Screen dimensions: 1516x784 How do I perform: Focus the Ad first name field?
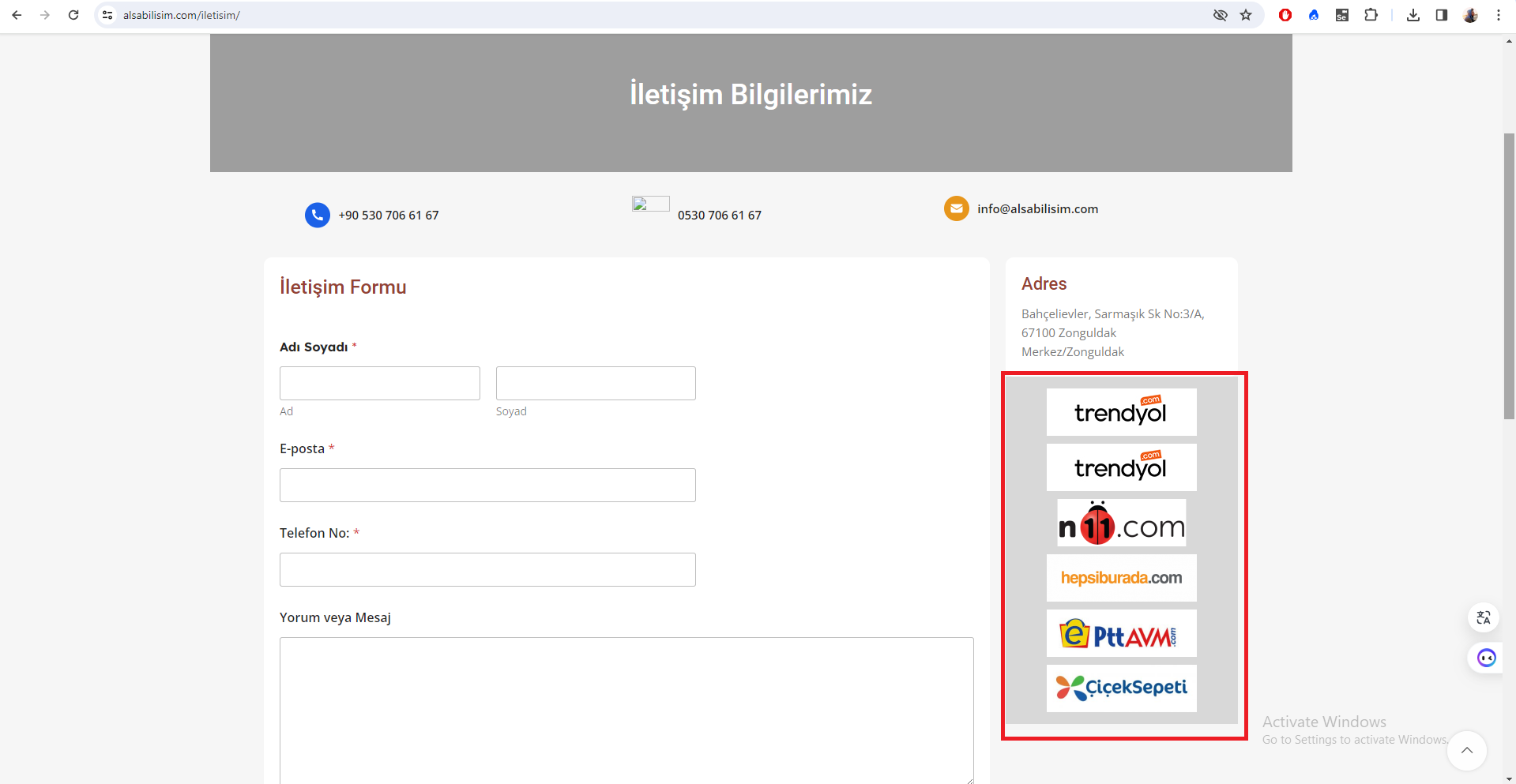380,383
